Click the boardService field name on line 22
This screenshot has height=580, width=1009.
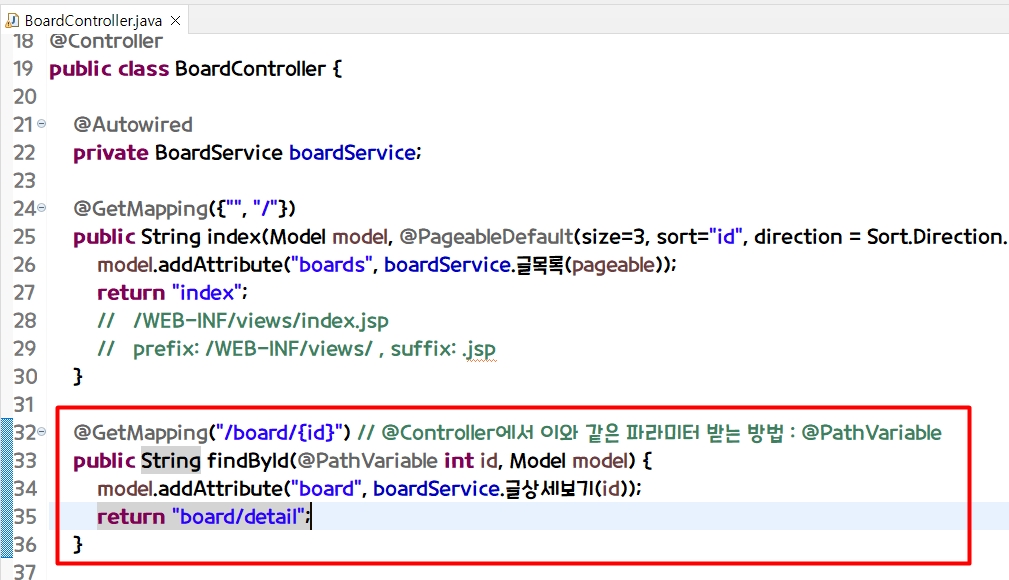pyautogui.click(x=353, y=153)
